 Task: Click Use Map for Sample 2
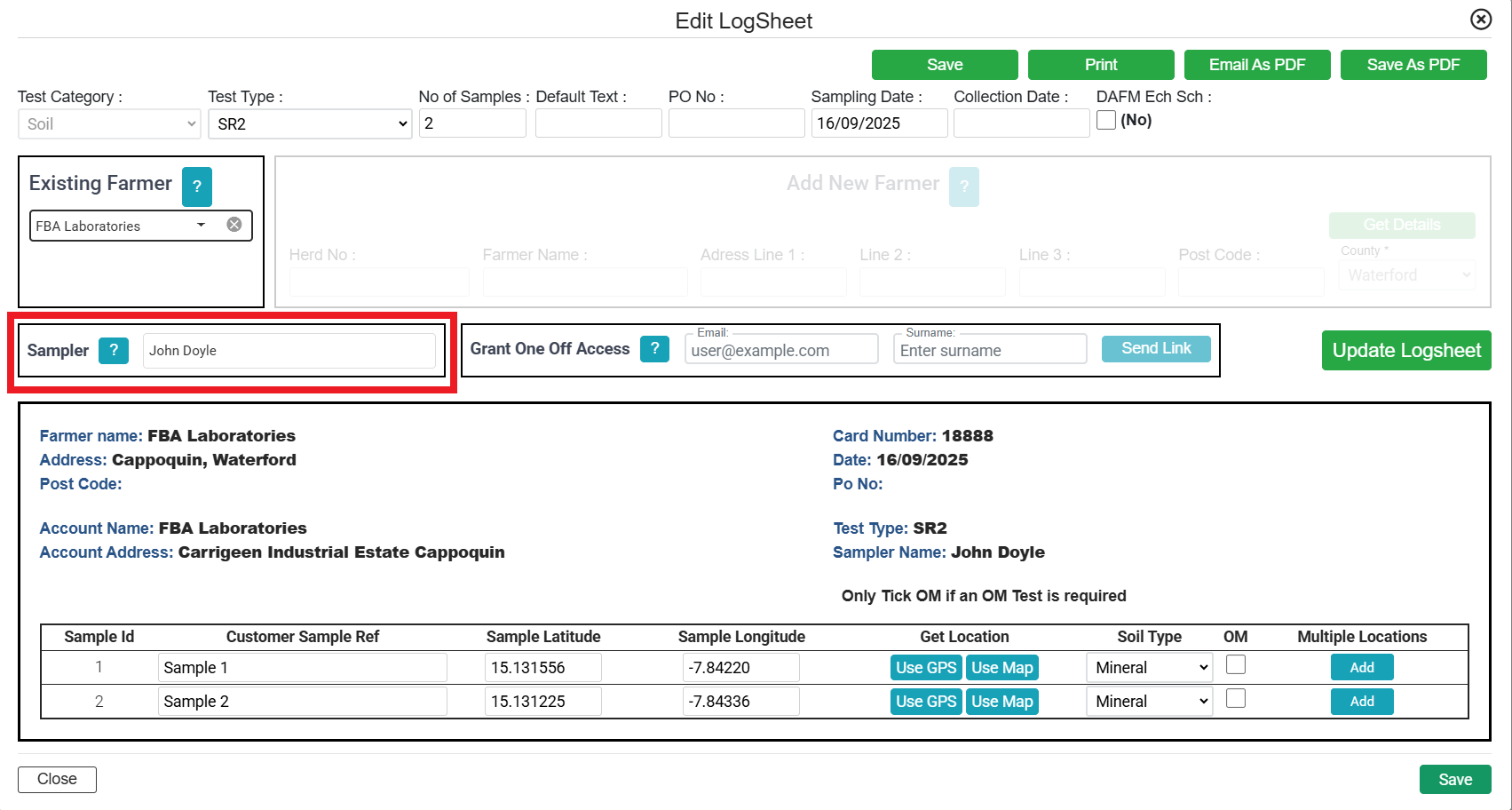click(1001, 702)
